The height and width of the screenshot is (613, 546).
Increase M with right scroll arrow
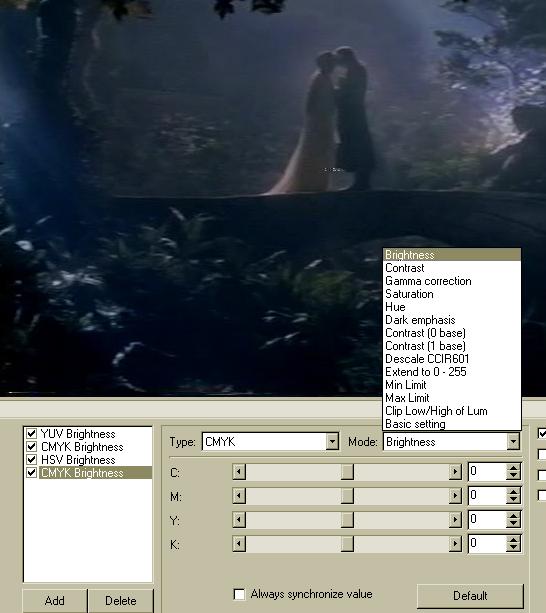click(x=455, y=496)
